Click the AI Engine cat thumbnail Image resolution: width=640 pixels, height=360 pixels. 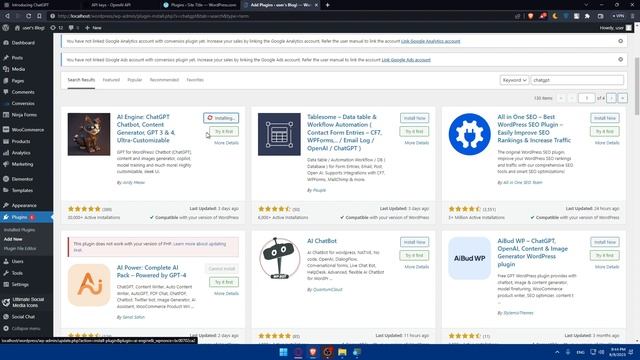(x=89, y=134)
